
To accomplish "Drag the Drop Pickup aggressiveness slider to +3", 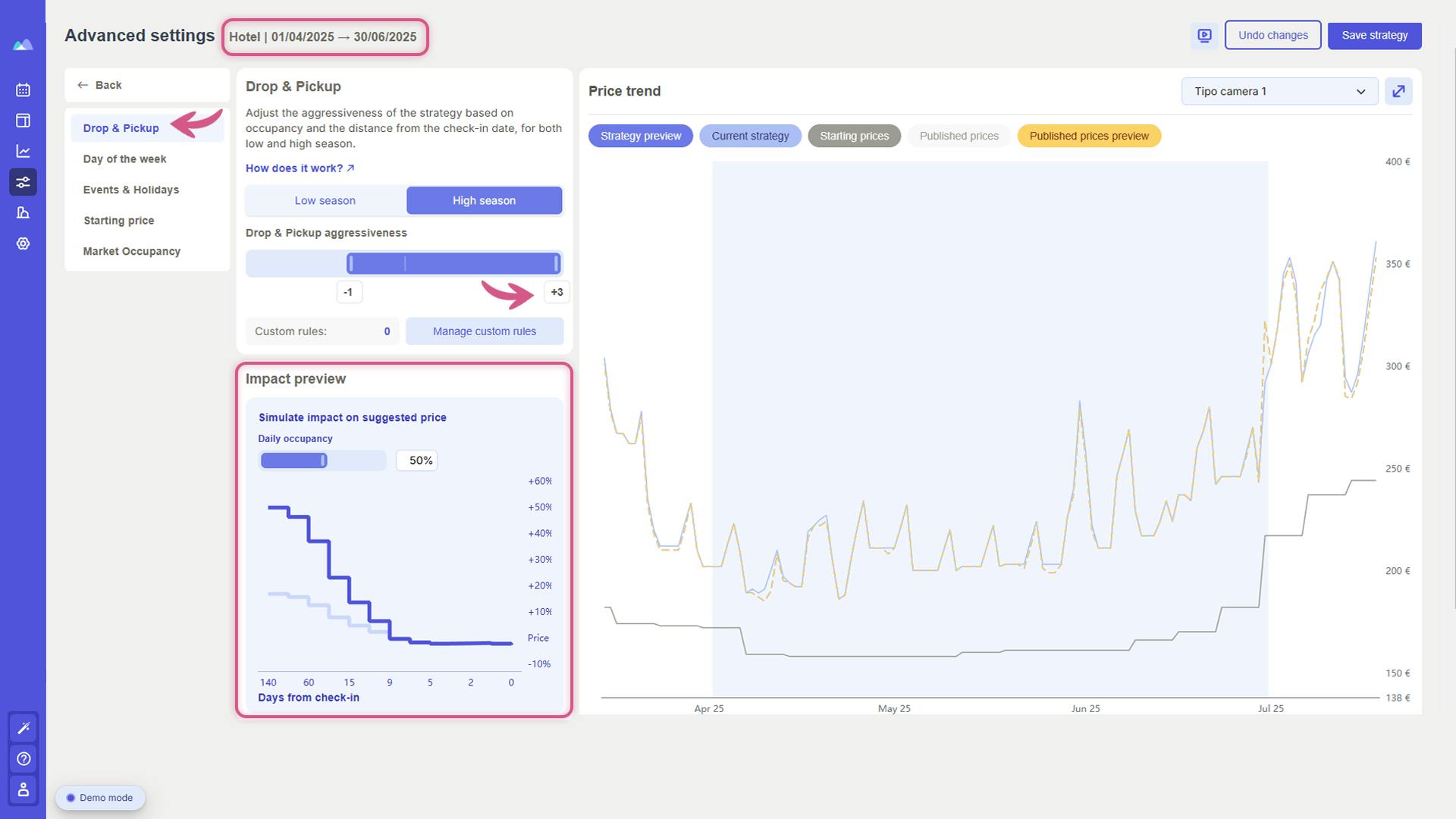I will point(556,262).
